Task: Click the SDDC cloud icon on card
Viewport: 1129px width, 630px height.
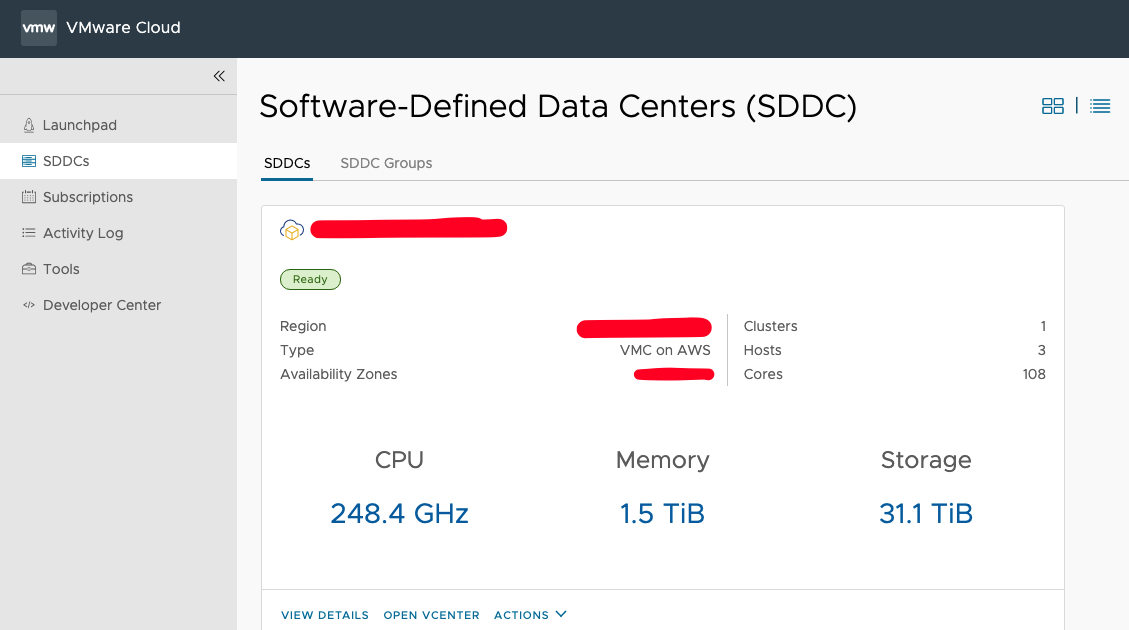Action: point(292,230)
